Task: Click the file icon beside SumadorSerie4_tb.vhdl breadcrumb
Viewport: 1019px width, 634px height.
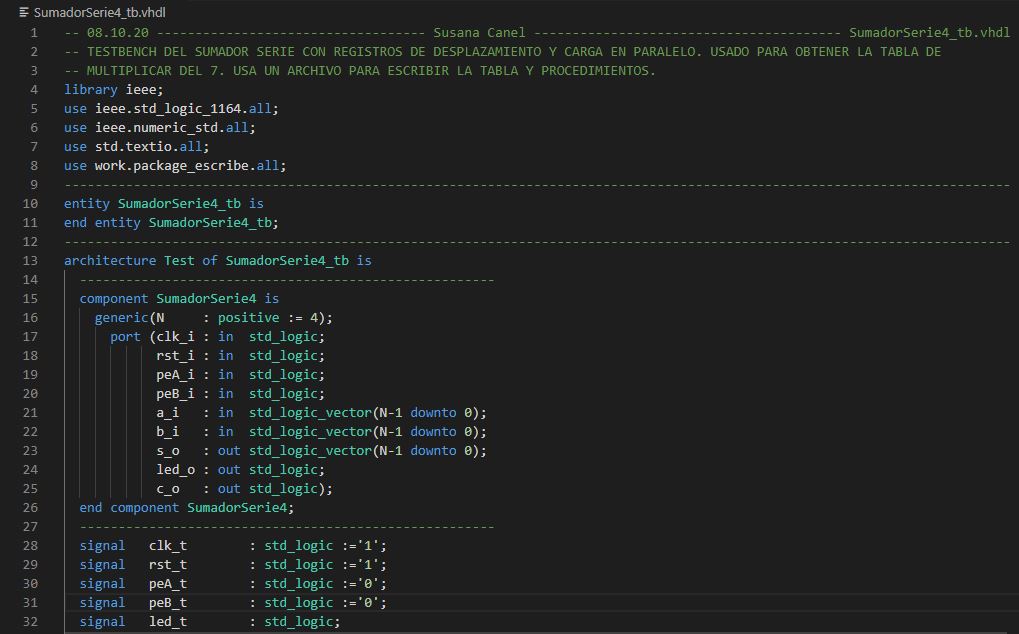Action: [24, 12]
